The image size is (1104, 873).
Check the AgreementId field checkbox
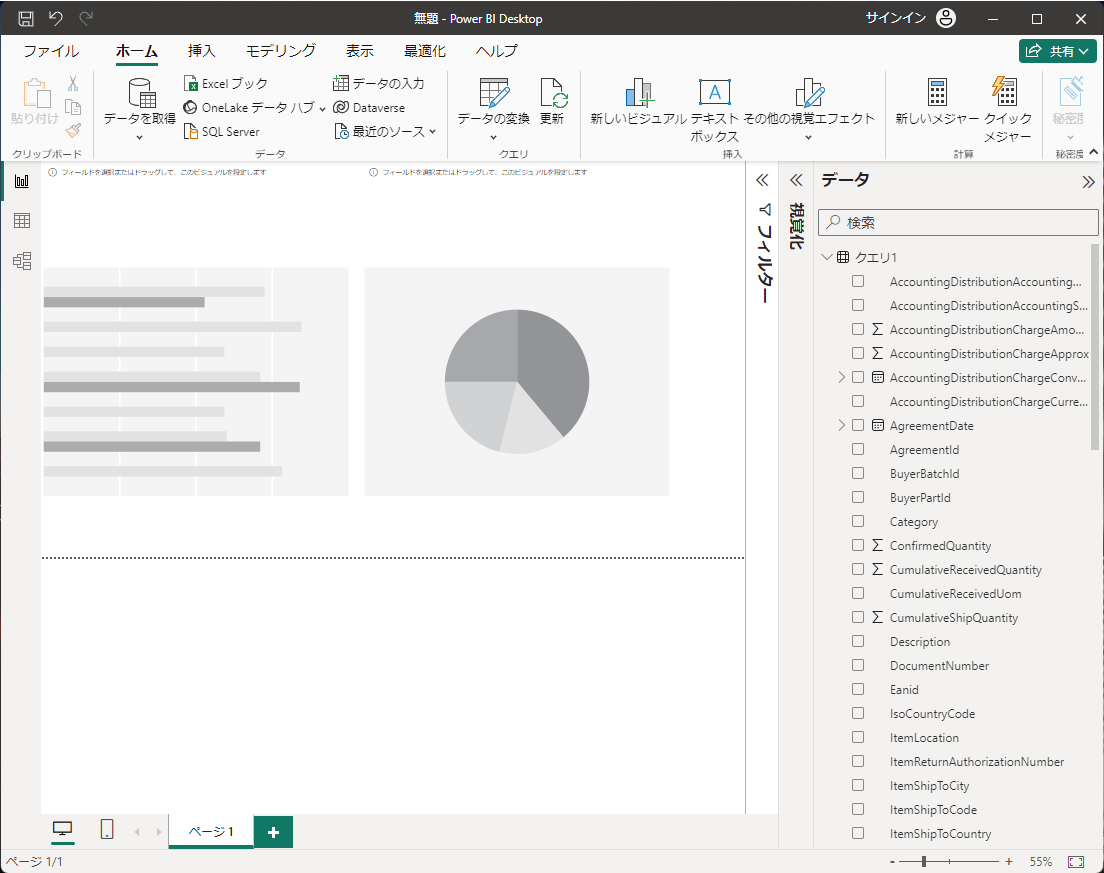coord(858,449)
